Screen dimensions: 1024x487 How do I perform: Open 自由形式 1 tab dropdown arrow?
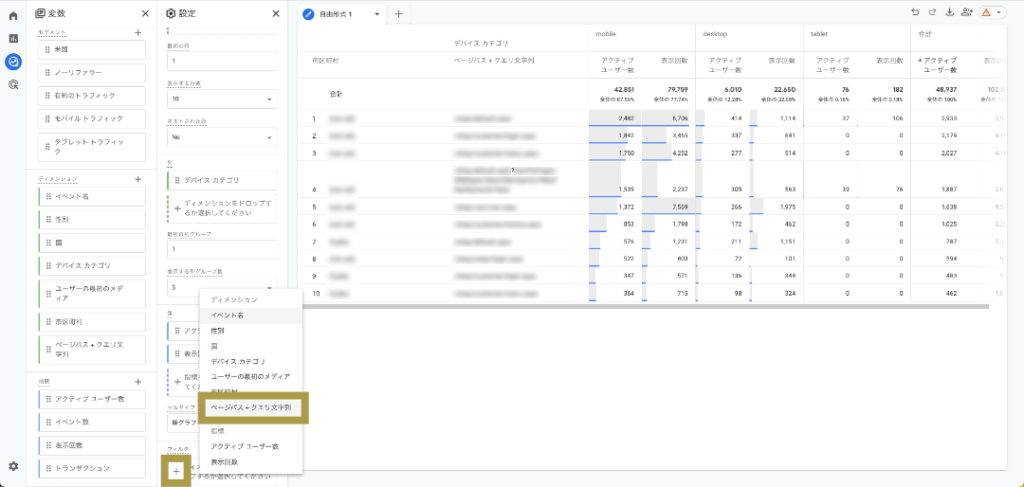[376, 14]
